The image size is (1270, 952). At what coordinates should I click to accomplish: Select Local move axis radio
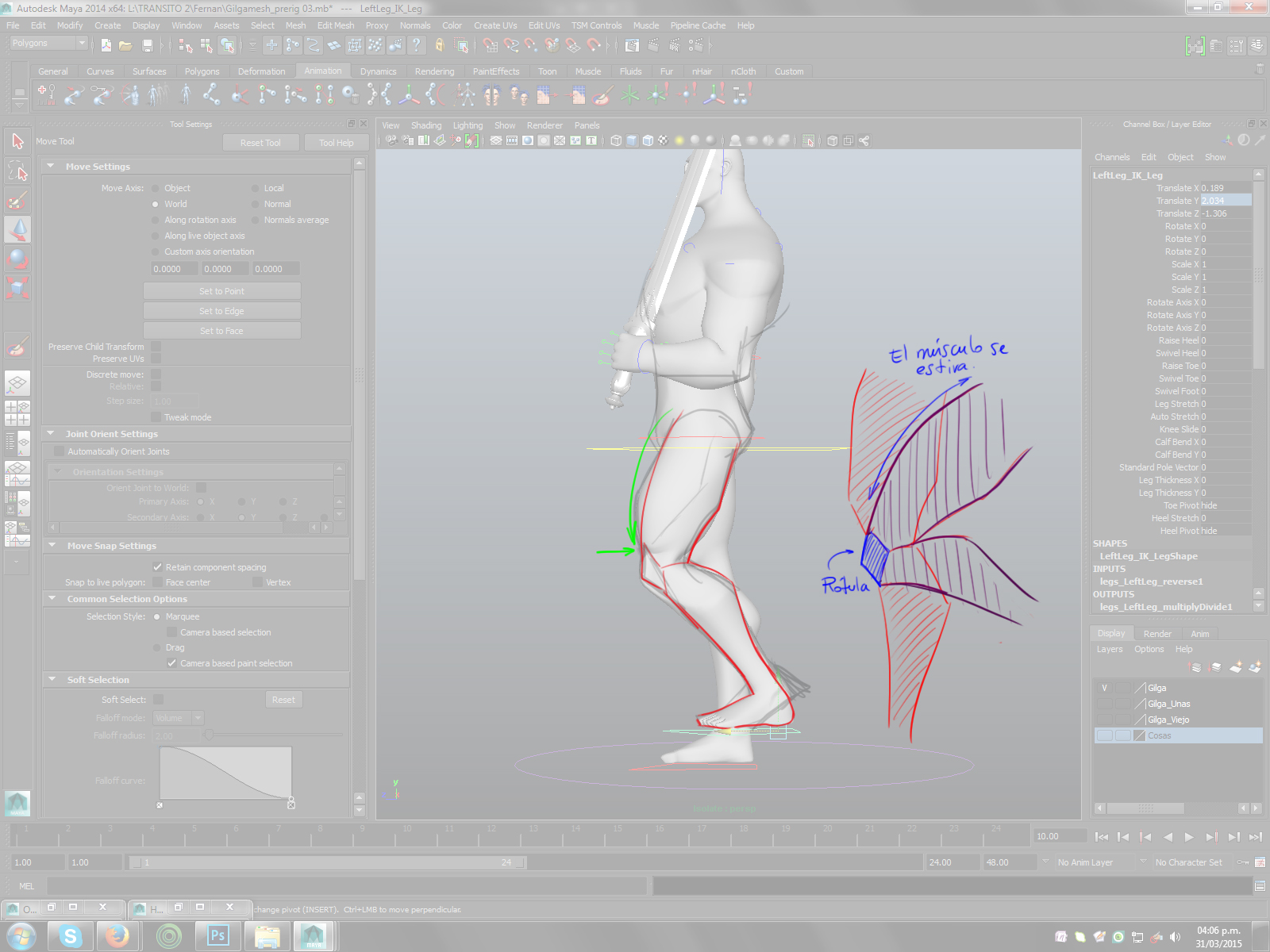coord(256,189)
